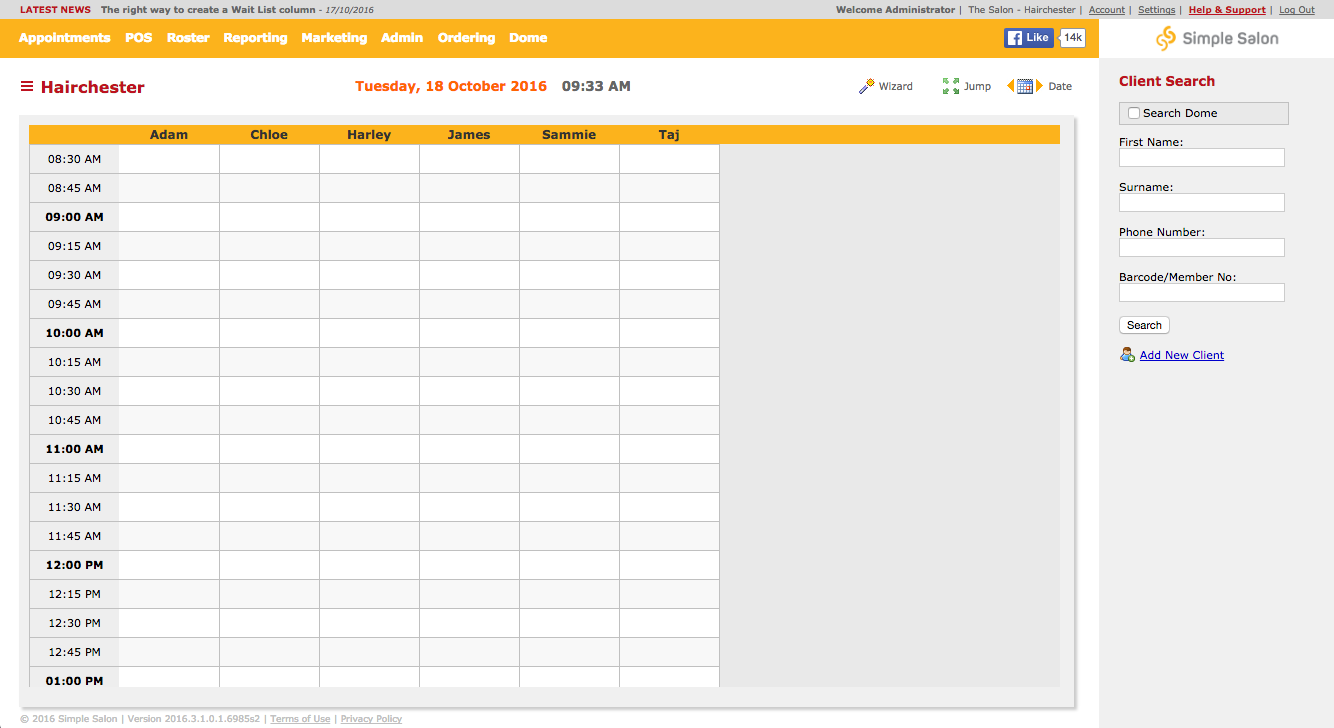
Task: Click the Facebook Like button
Action: (1029, 38)
